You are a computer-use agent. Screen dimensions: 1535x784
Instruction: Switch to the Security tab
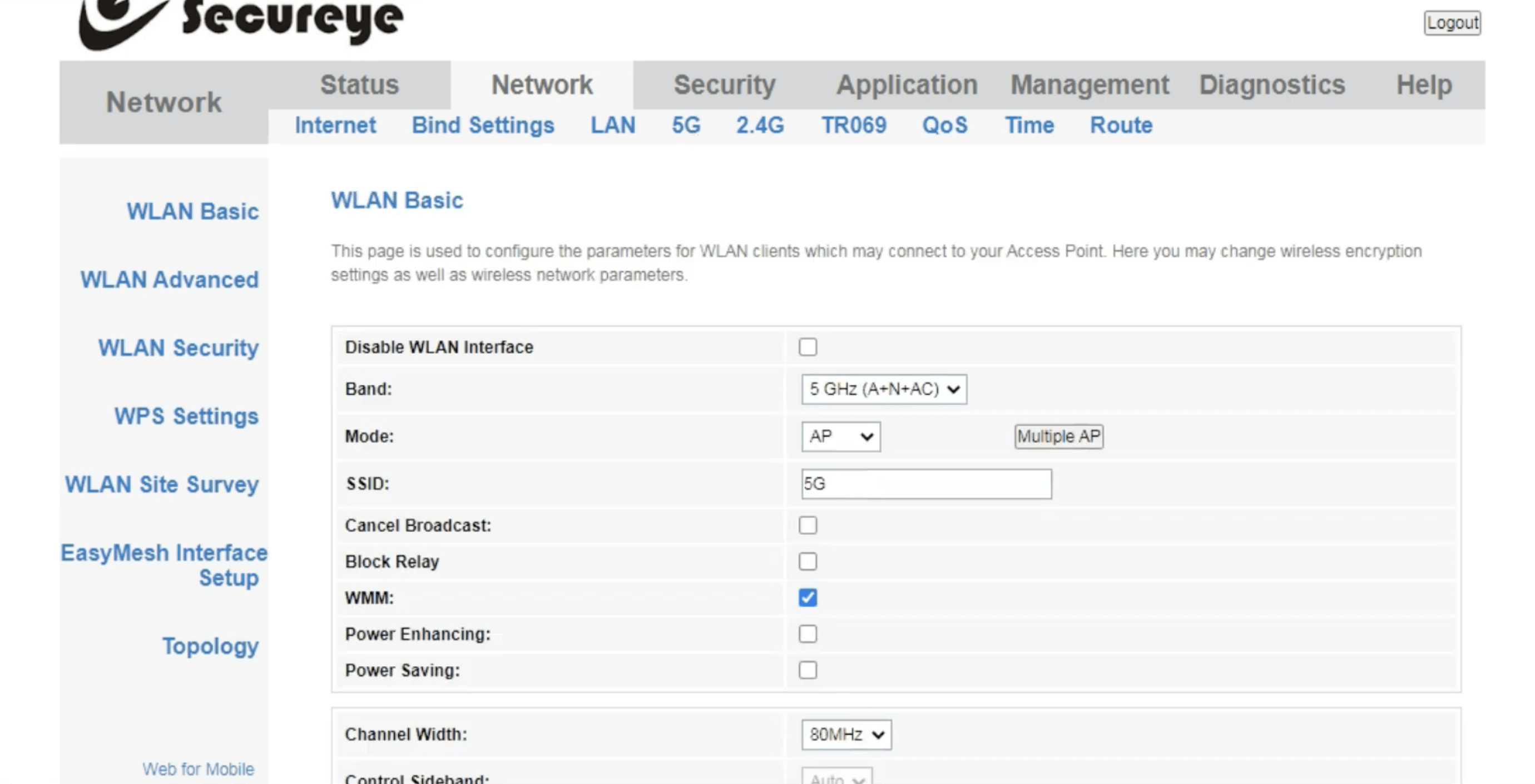pos(725,85)
